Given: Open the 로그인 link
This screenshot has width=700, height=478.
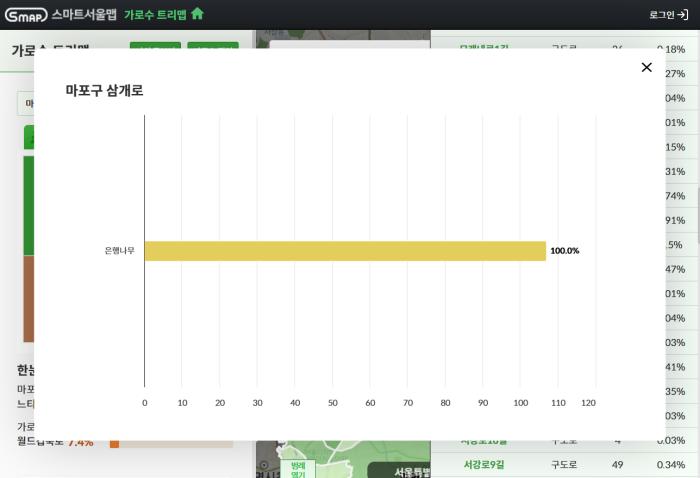Looking at the screenshot, I should tap(661, 15).
